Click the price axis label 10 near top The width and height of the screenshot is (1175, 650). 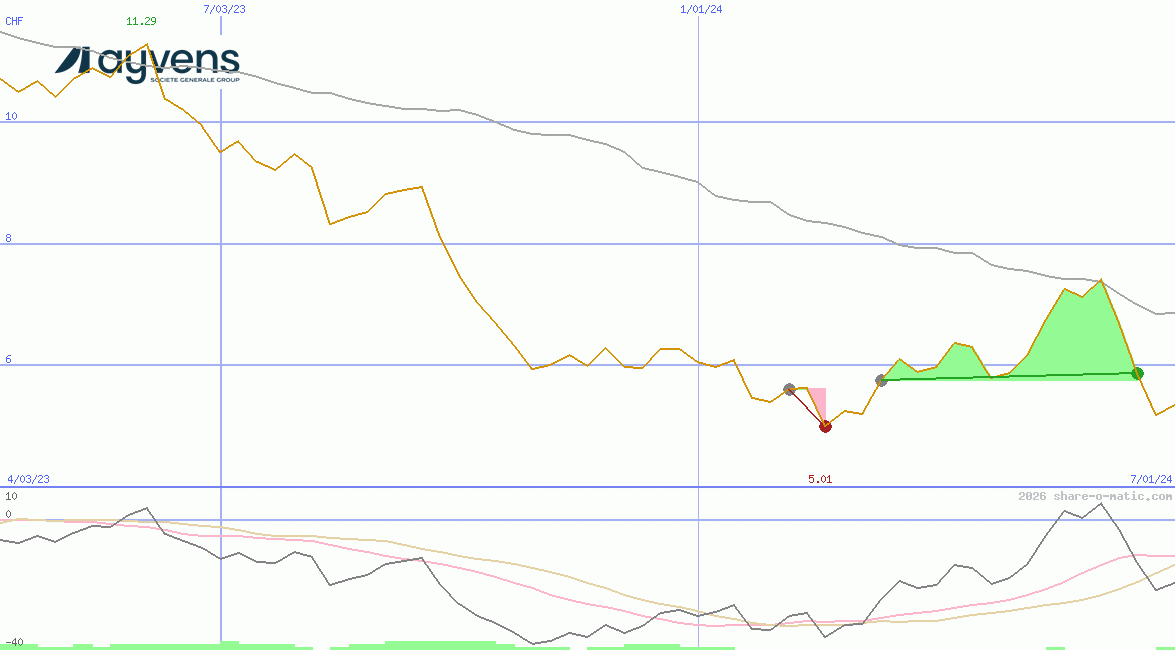click(11, 116)
